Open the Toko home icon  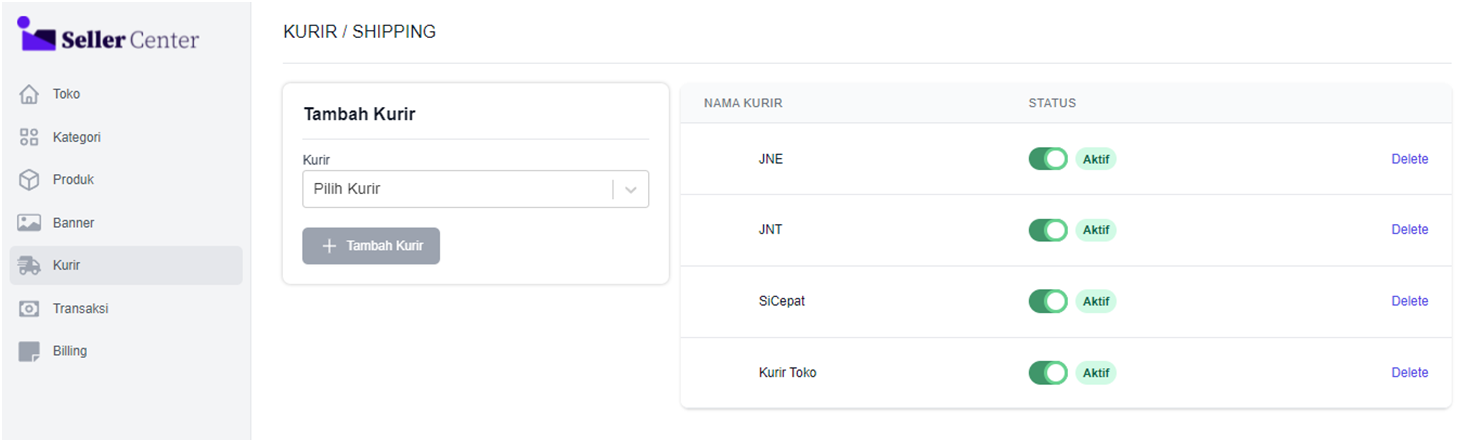point(29,94)
